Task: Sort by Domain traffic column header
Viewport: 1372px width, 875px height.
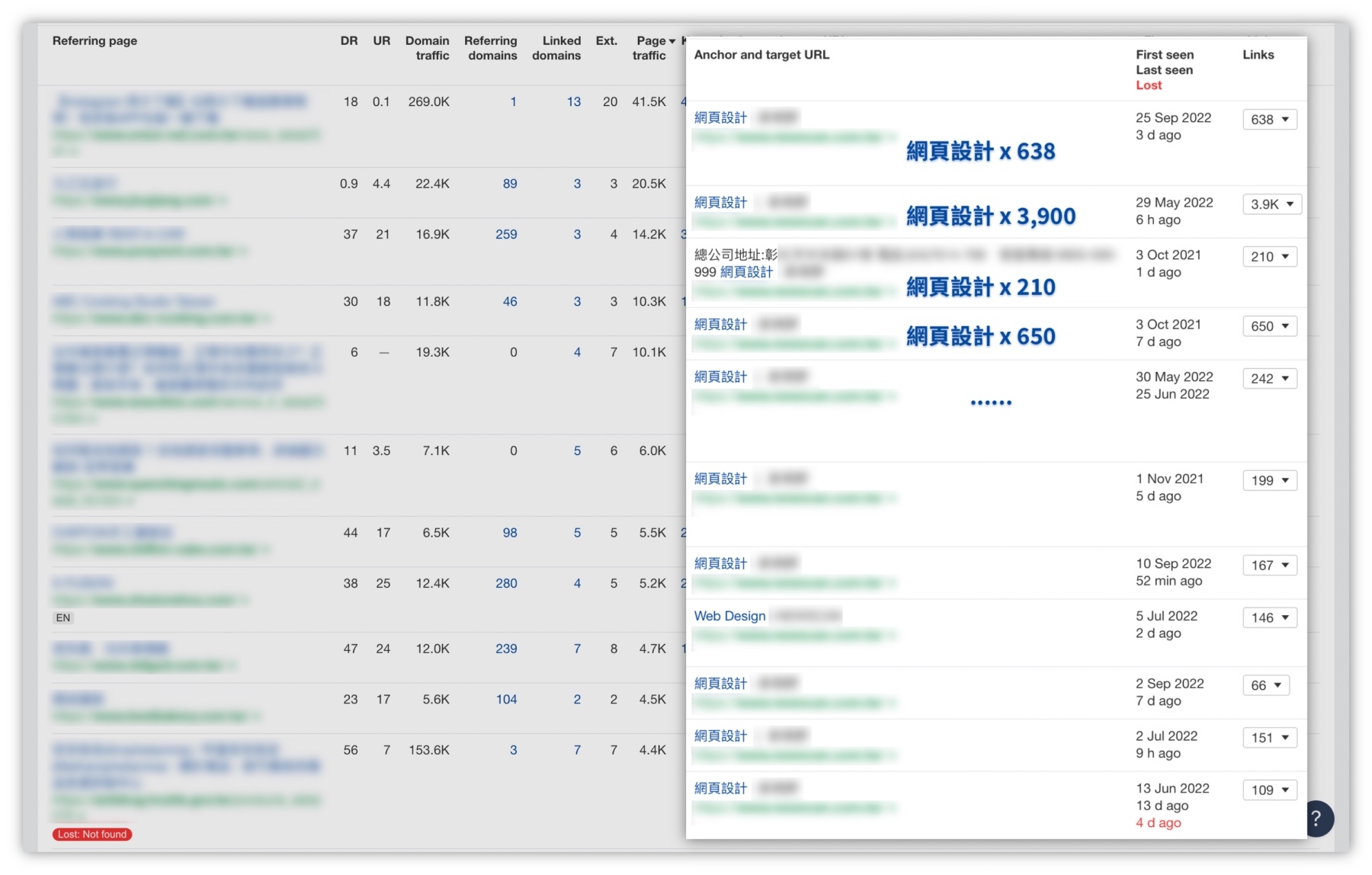Action: click(x=428, y=48)
